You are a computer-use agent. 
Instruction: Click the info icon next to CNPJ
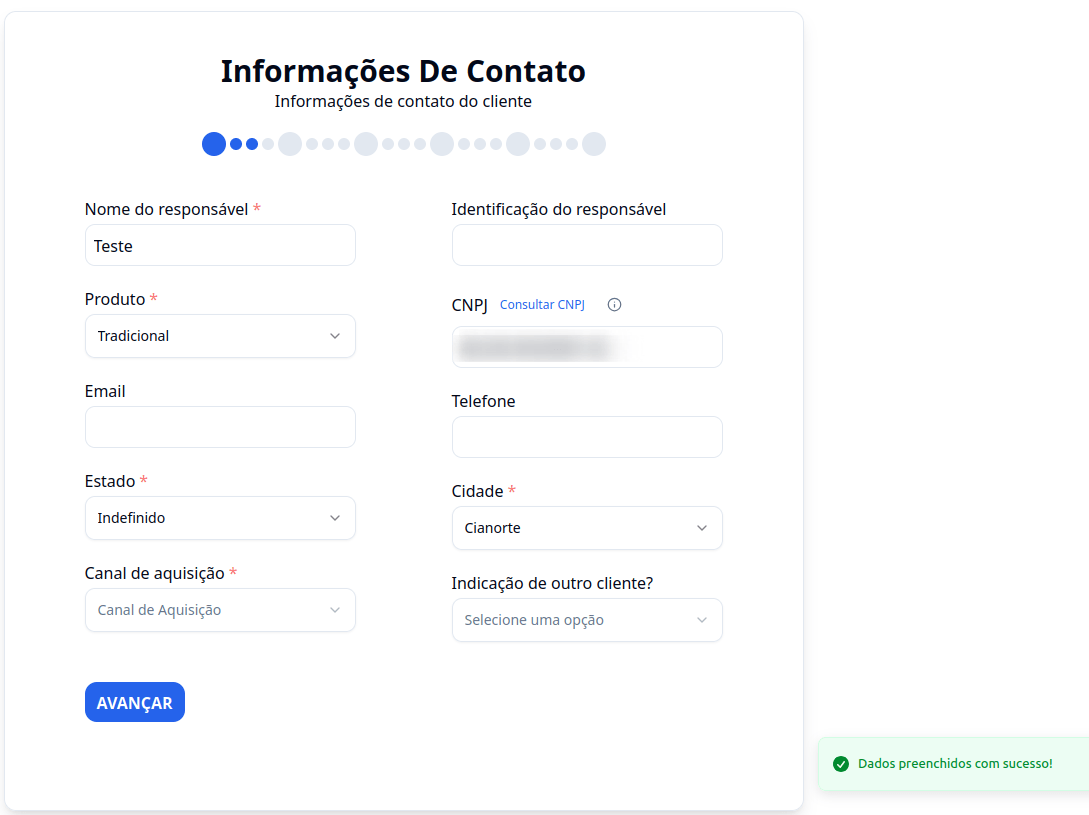[x=614, y=304]
